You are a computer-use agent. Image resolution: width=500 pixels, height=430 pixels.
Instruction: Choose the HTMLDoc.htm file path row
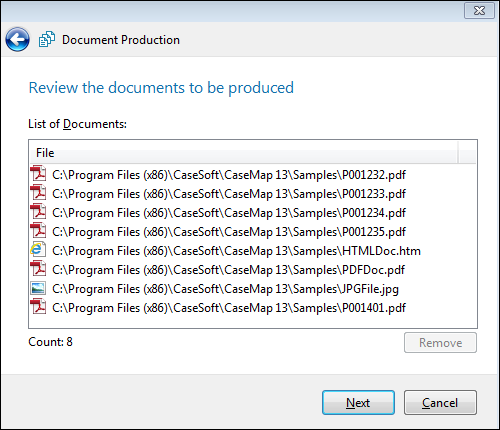point(236,251)
